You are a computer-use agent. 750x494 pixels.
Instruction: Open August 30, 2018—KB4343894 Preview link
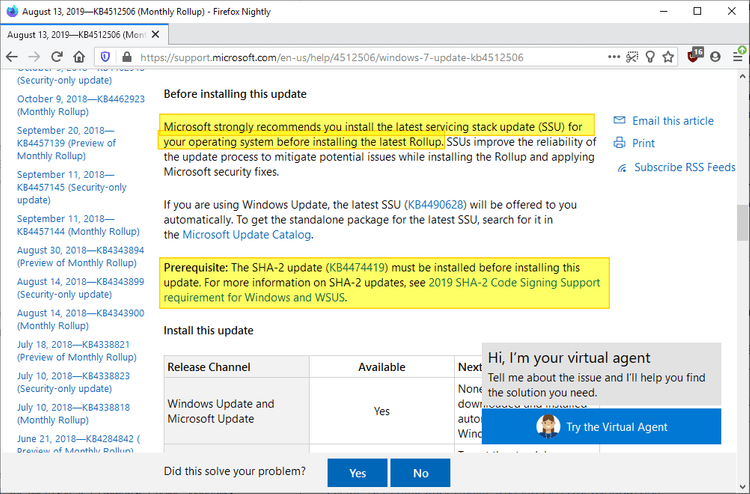[80, 256]
